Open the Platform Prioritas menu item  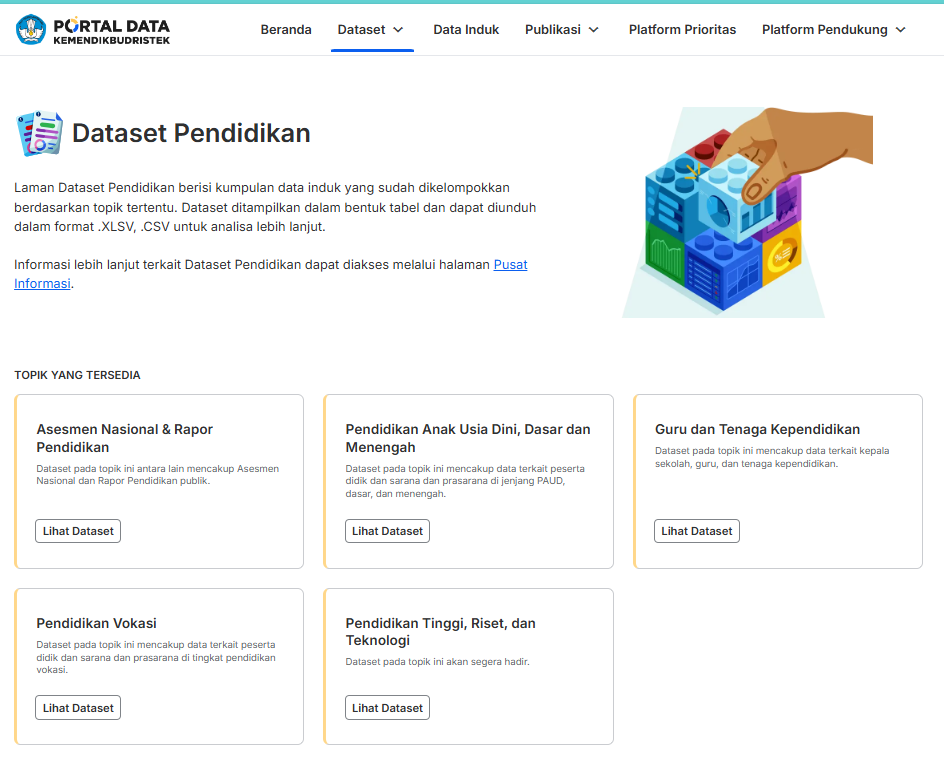click(682, 30)
